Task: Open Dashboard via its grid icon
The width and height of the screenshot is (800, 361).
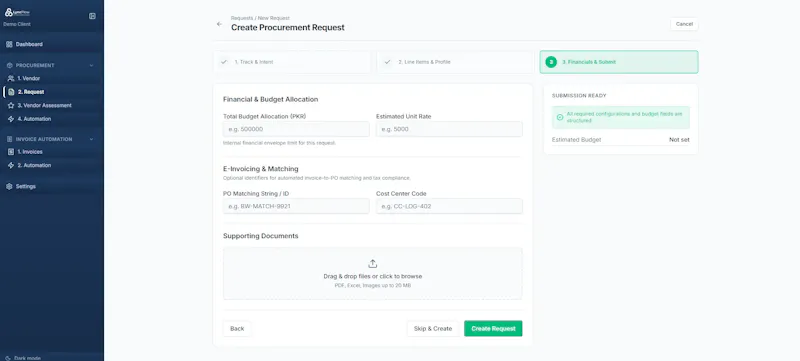Action: [x=9, y=44]
